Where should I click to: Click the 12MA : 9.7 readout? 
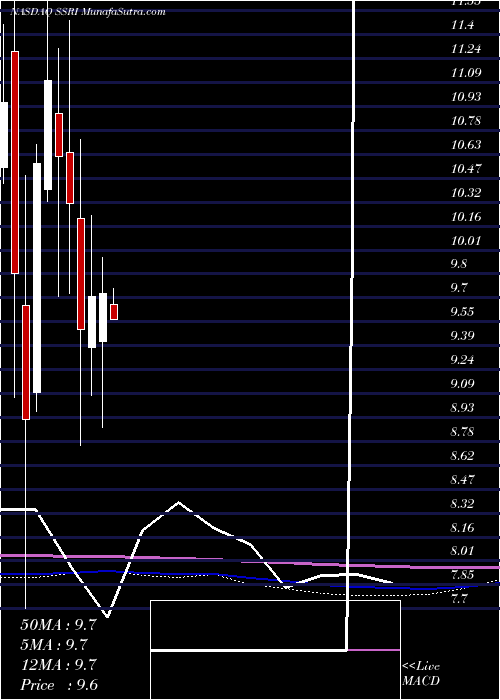(58, 664)
